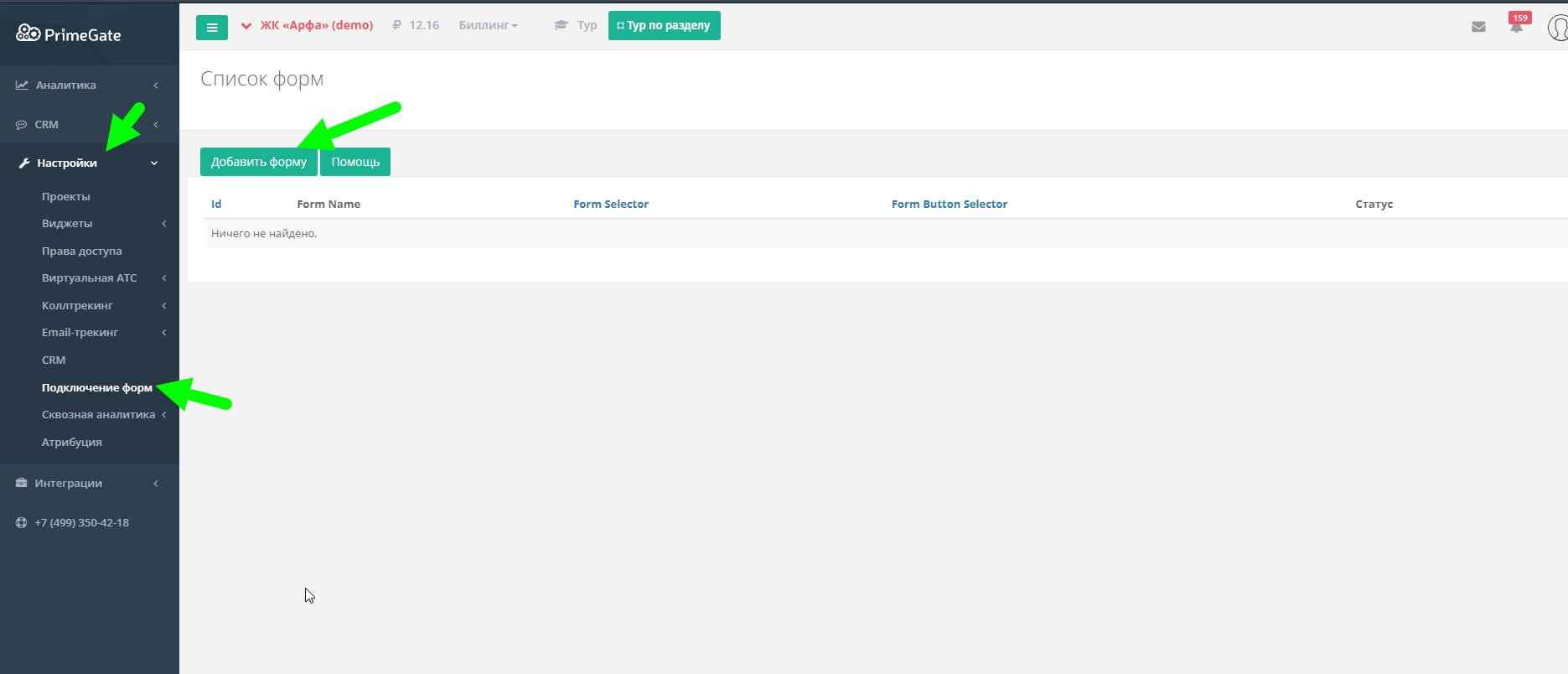Viewport: 1568px width, 674px height.
Task: Click the Аналитика chart icon
Action: point(22,85)
